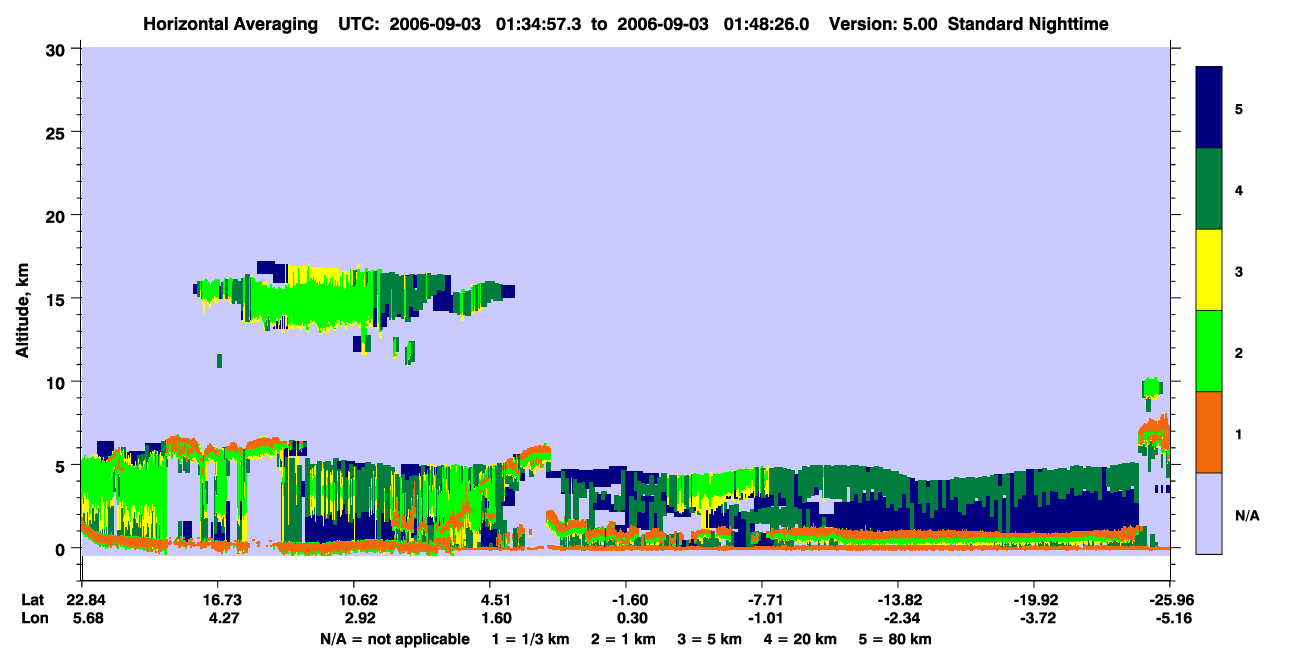Viewport: 1300px width, 667px height.
Task: Click the '5 = 80 km' legend note
Action: coord(895,639)
